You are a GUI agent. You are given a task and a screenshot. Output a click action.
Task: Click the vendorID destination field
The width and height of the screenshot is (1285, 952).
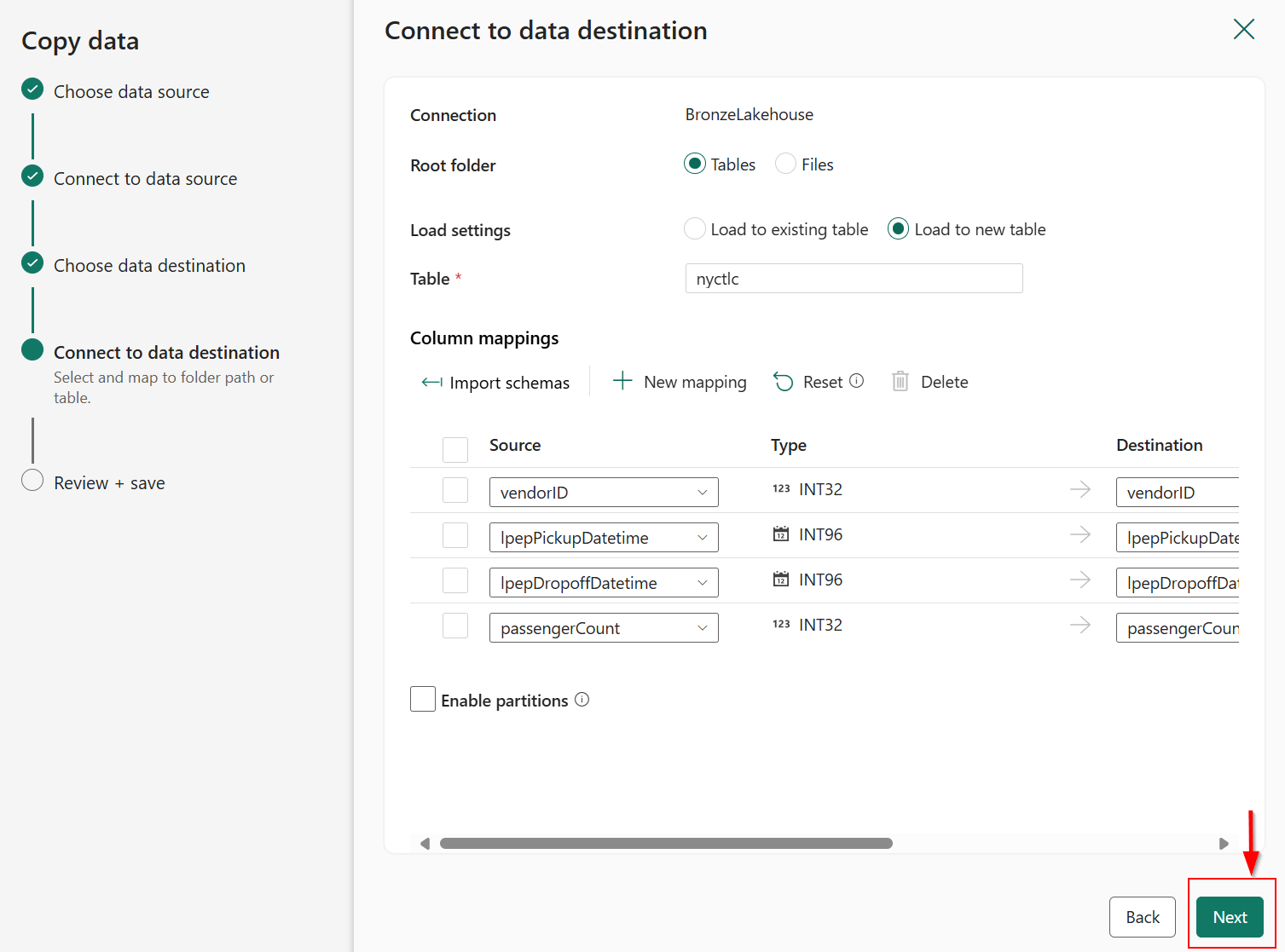1178,492
